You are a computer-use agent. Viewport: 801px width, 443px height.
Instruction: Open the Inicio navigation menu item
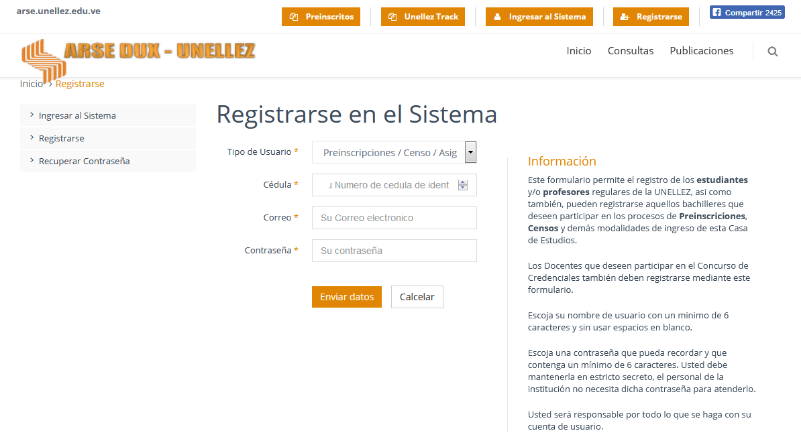578,51
